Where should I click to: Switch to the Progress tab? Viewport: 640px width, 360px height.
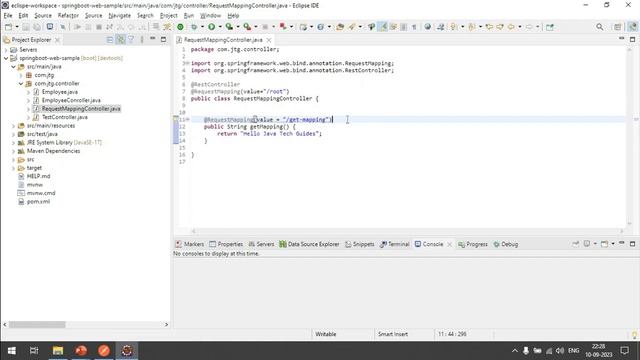[473, 244]
